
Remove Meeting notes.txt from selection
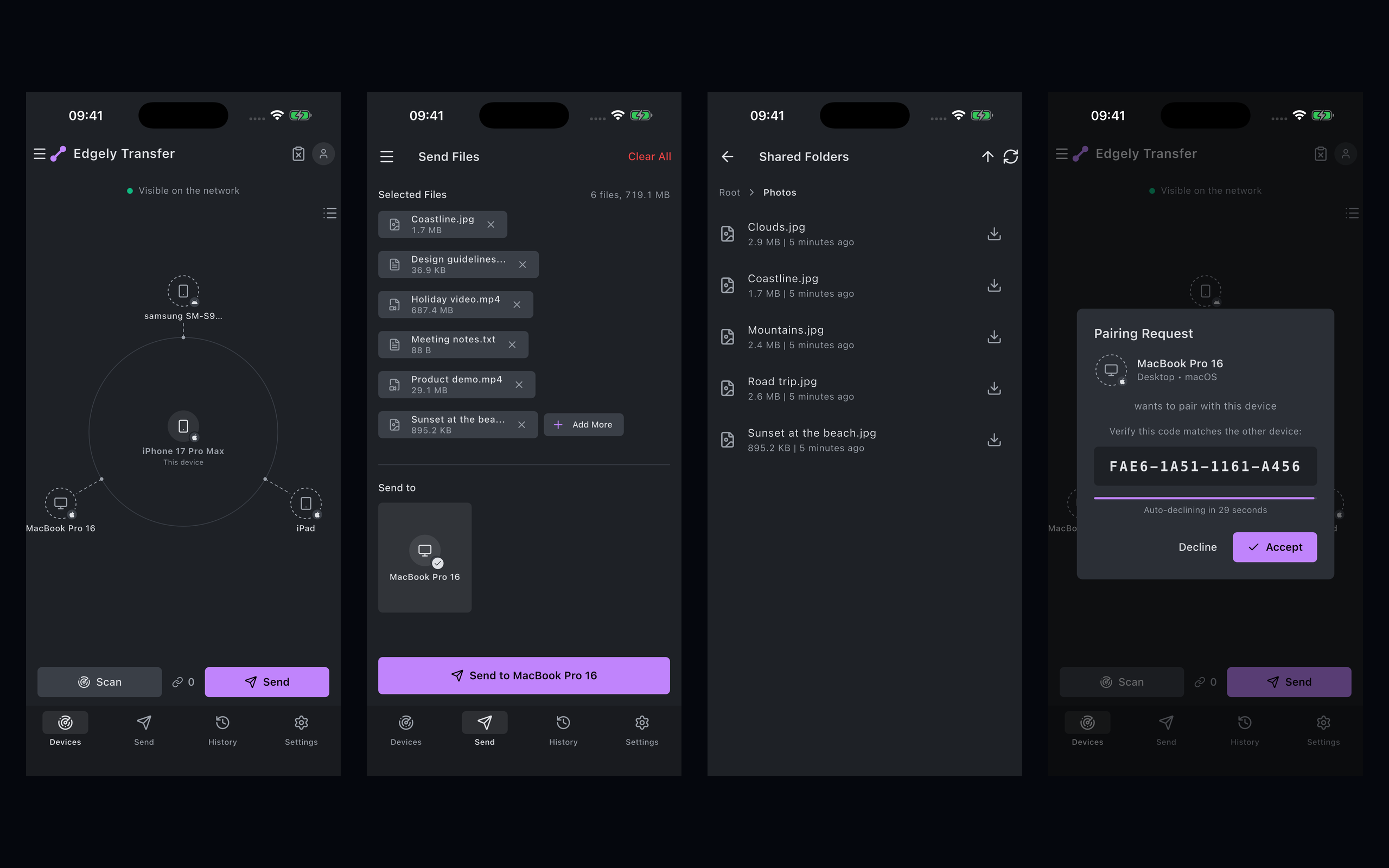pyautogui.click(x=512, y=344)
